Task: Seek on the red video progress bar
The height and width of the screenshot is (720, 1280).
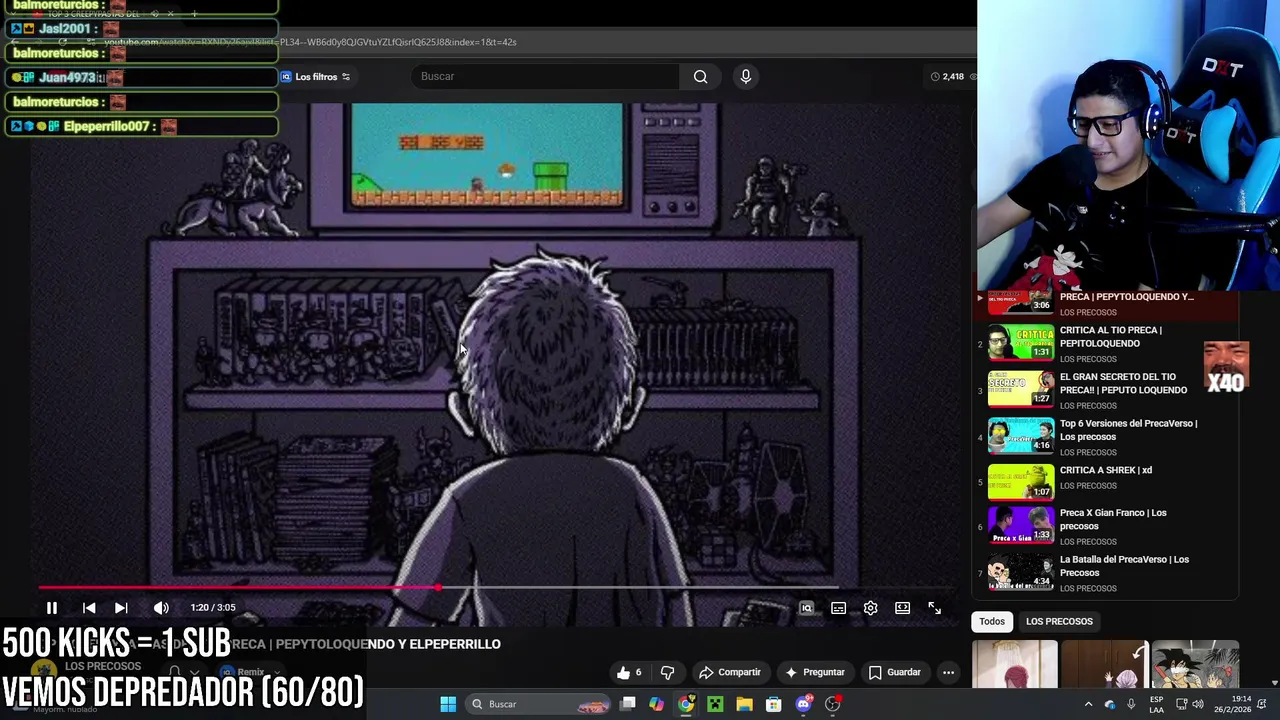Action: (240, 588)
